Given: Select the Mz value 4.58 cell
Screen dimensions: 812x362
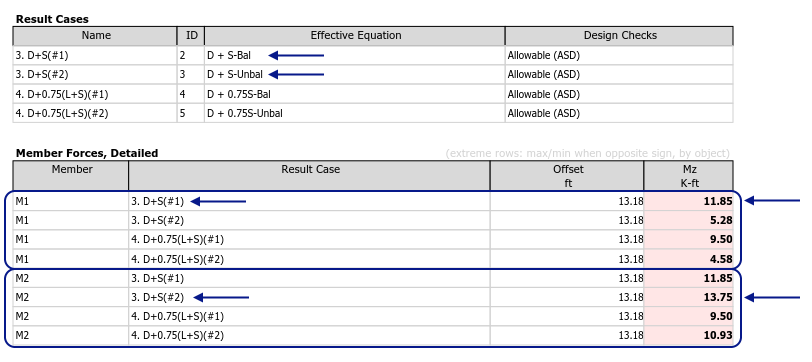Looking at the screenshot, I should point(689,259).
